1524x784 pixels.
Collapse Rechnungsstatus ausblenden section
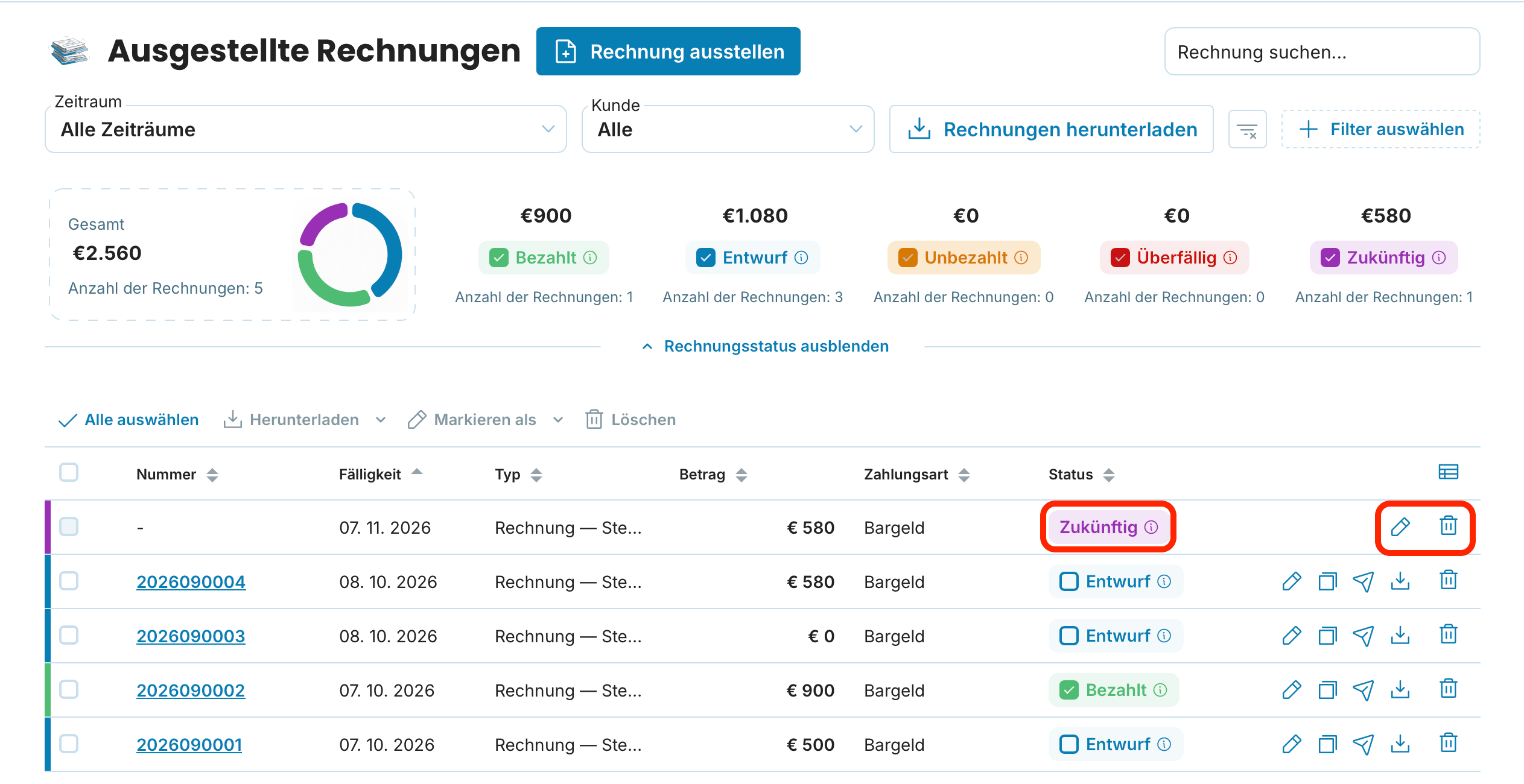pyautogui.click(x=765, y=347)
